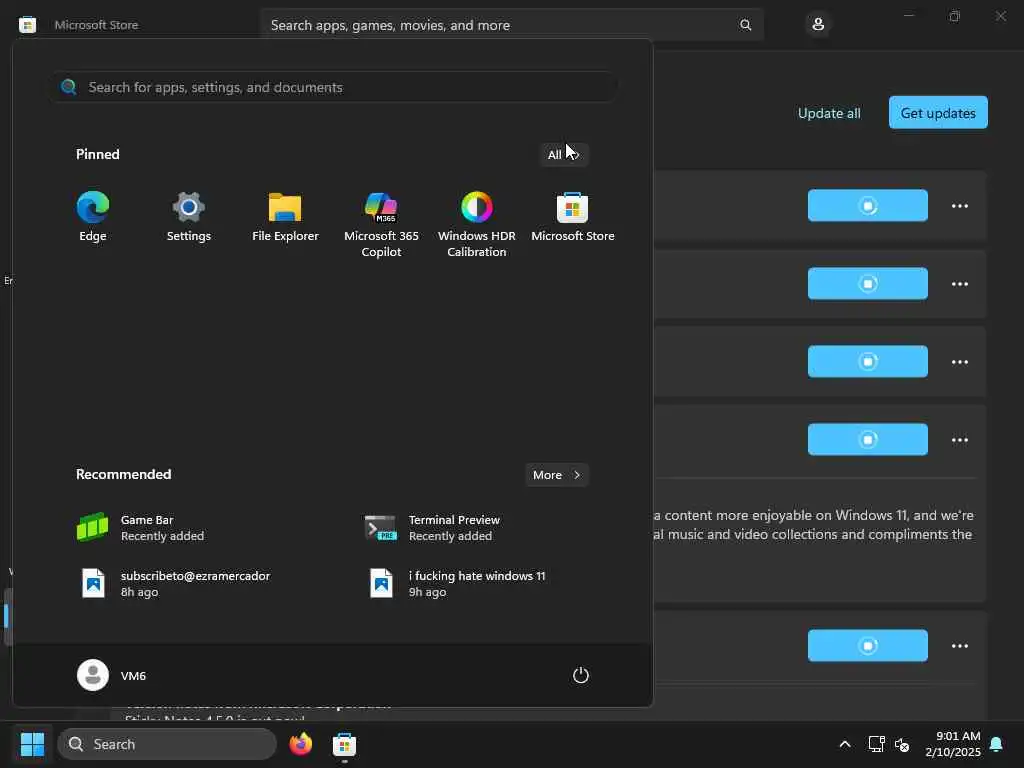The height and width of the screenshot is (768, 1024).
Task: Restore down the Microsoft Store window
Action: tap(954, 16)
